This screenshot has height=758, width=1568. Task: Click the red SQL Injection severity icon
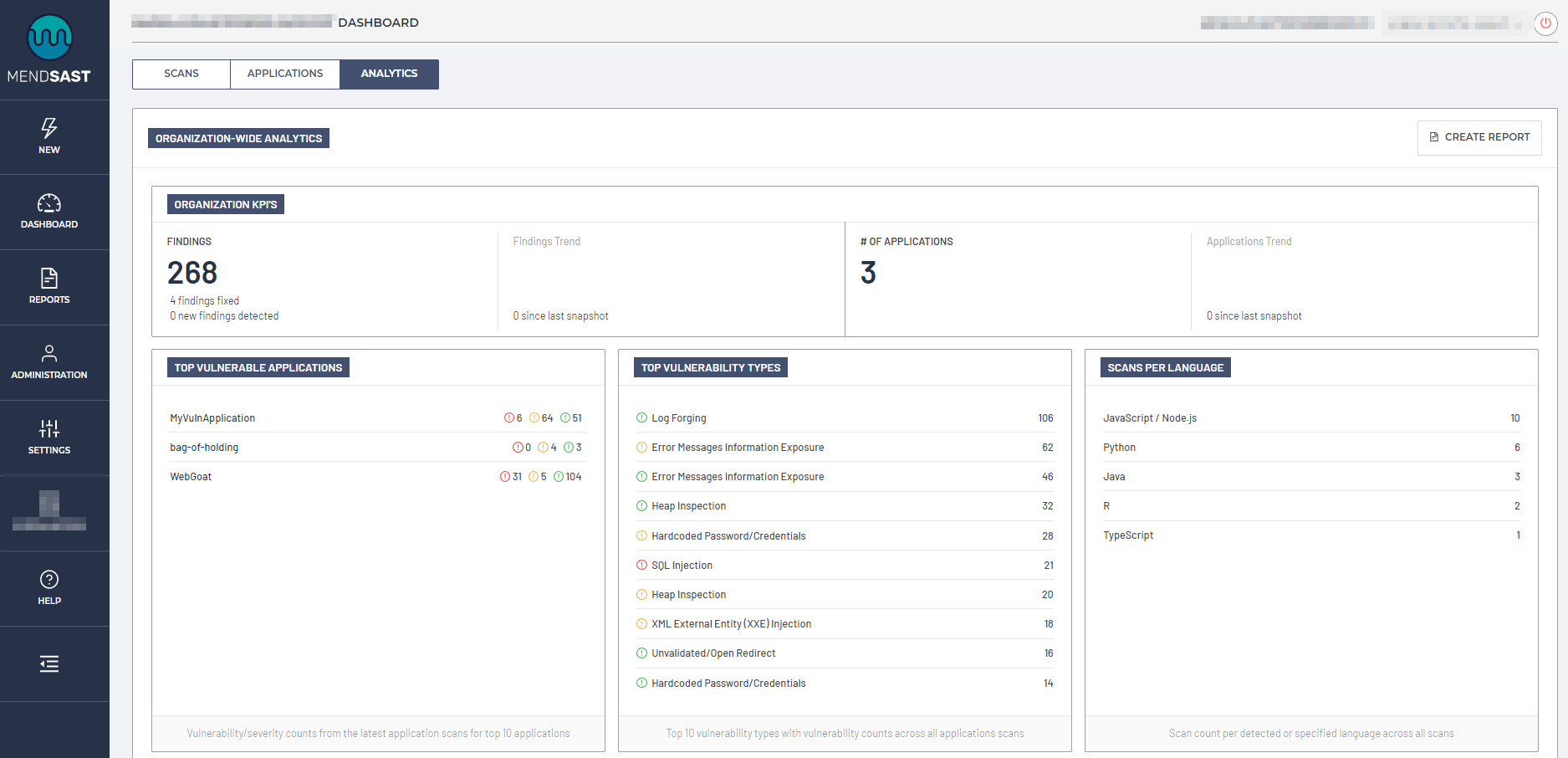[x=641, y=566]
